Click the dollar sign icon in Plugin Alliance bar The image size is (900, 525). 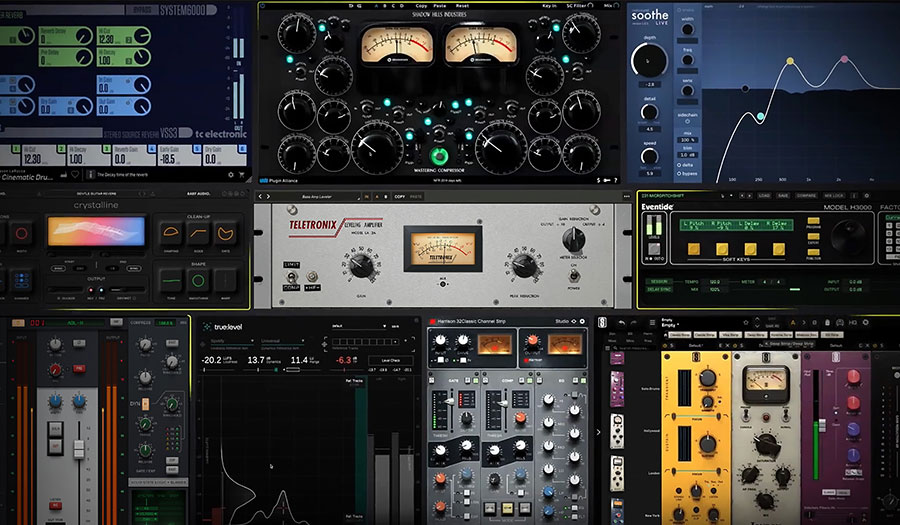(x=599, y=180)
